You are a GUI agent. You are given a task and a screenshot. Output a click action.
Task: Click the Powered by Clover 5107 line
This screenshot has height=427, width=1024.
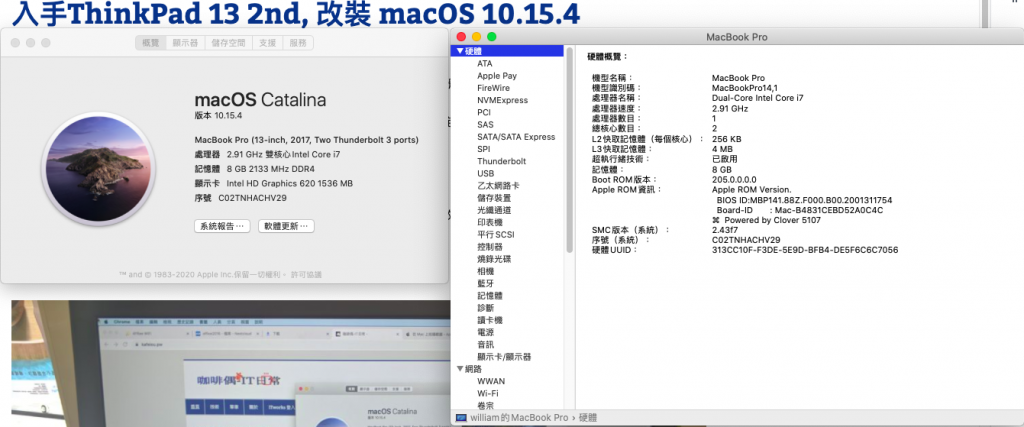[x=766, y=220]
